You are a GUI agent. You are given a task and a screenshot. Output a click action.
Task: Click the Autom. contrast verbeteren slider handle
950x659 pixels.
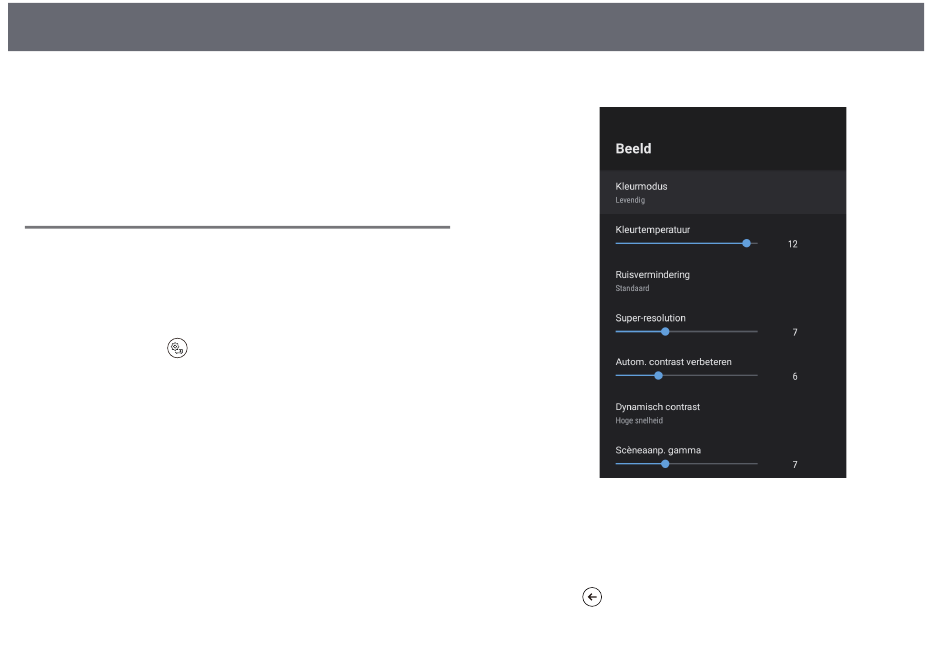[x=658, y=375]
